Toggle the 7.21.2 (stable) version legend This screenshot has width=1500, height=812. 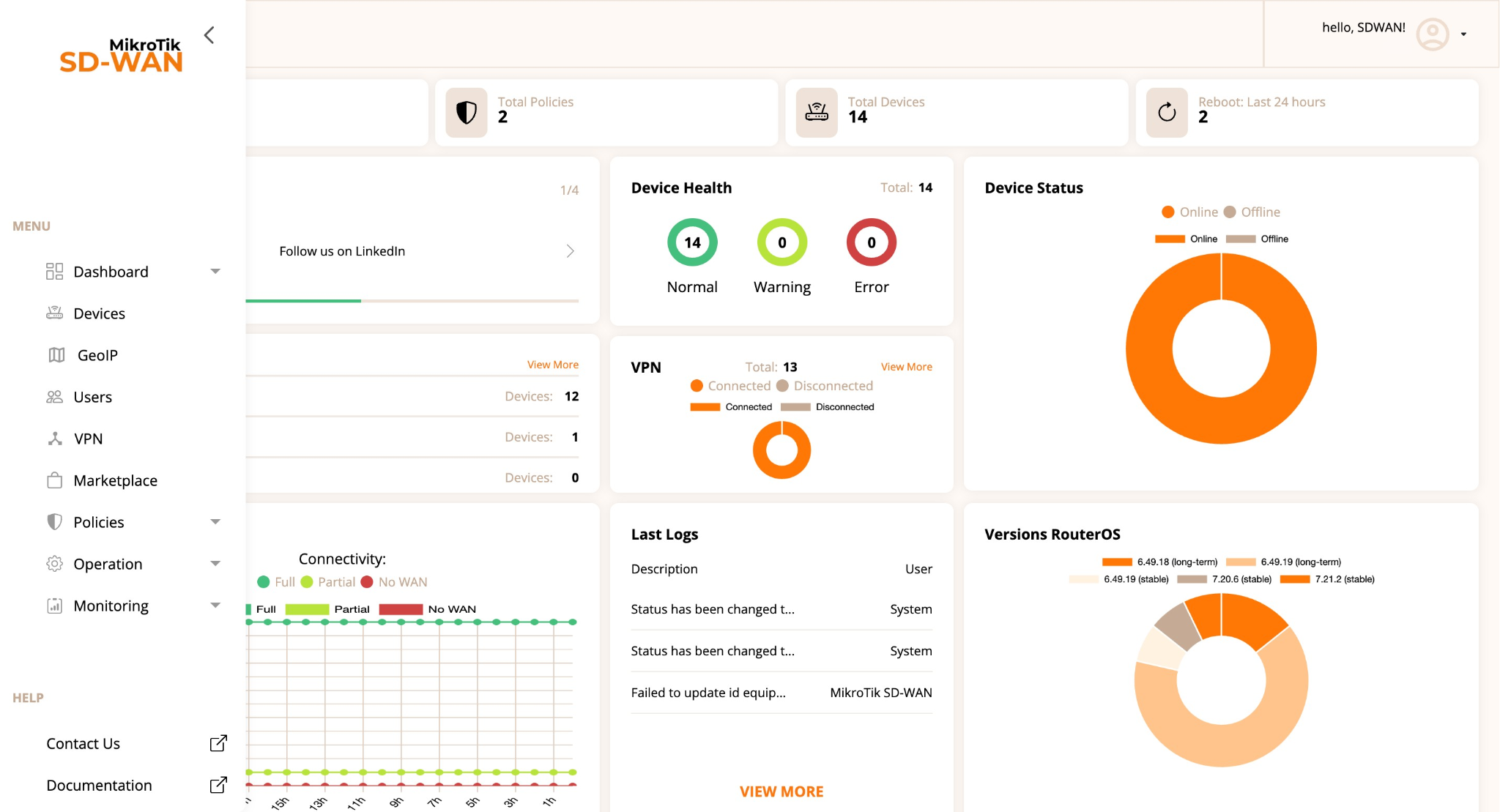[x=1327, y=579]
